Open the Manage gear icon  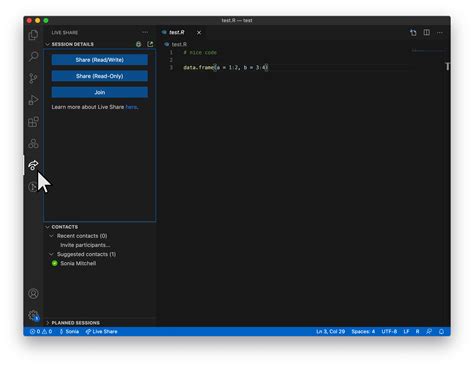[33, 315]
